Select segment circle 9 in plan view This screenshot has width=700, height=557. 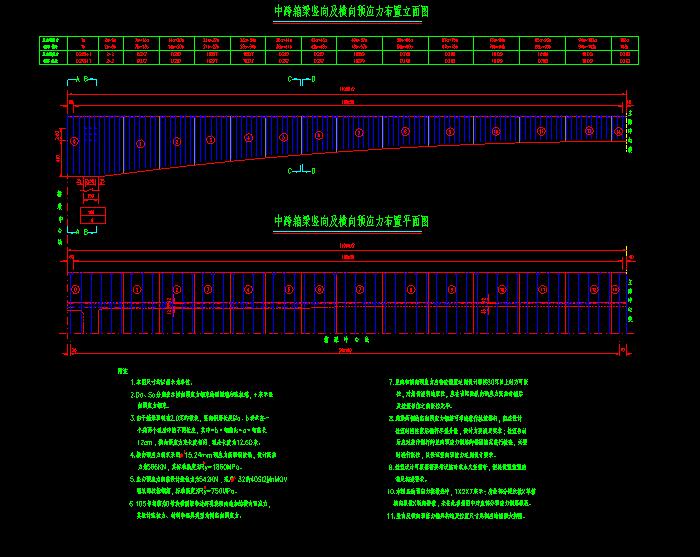452,290
